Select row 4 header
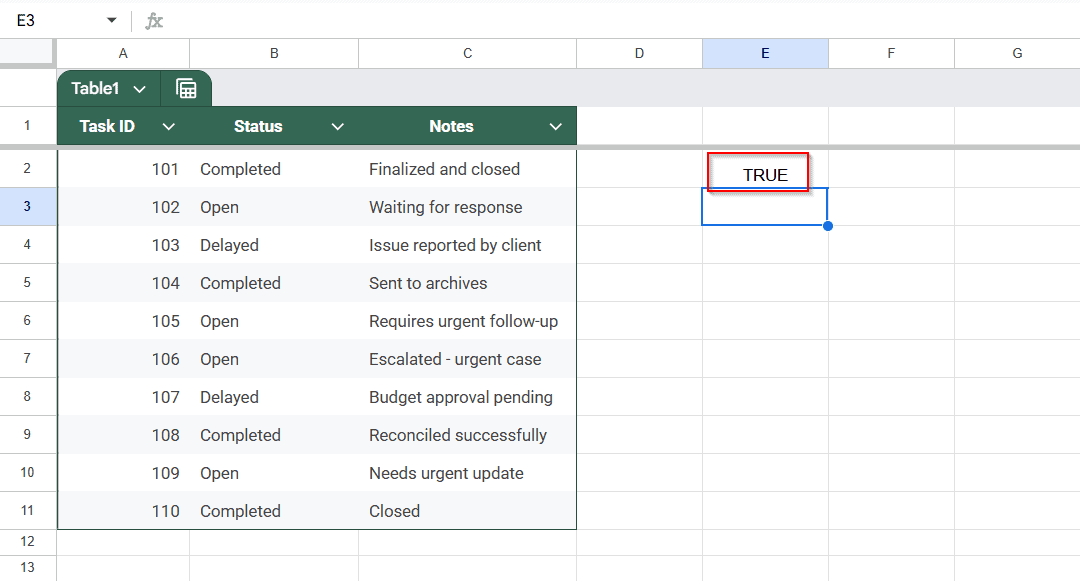The width and height of the screenshot is (1080, 581). pos(28,244)
